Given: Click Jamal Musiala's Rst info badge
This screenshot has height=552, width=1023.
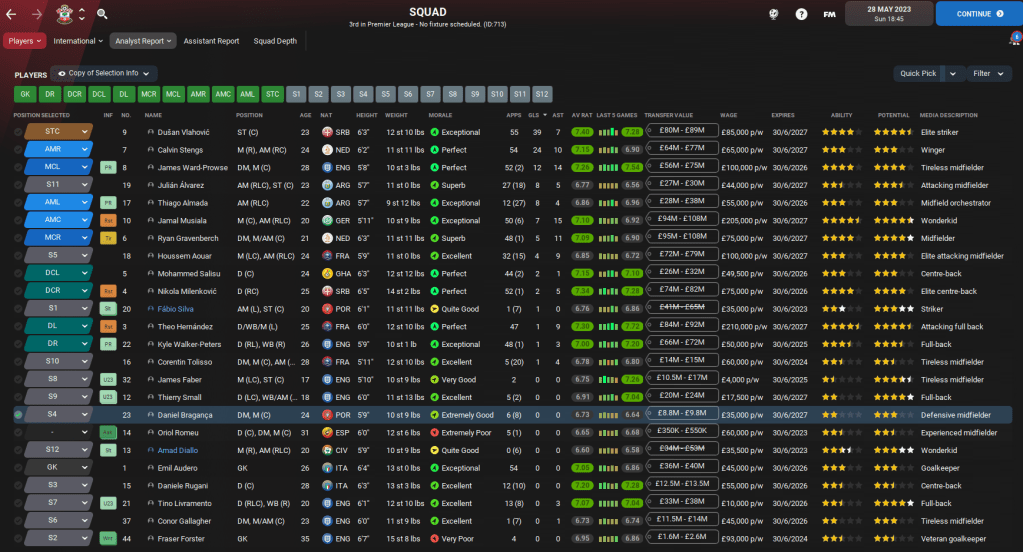Looking at the screenshot, I should (x=109, y=220).
